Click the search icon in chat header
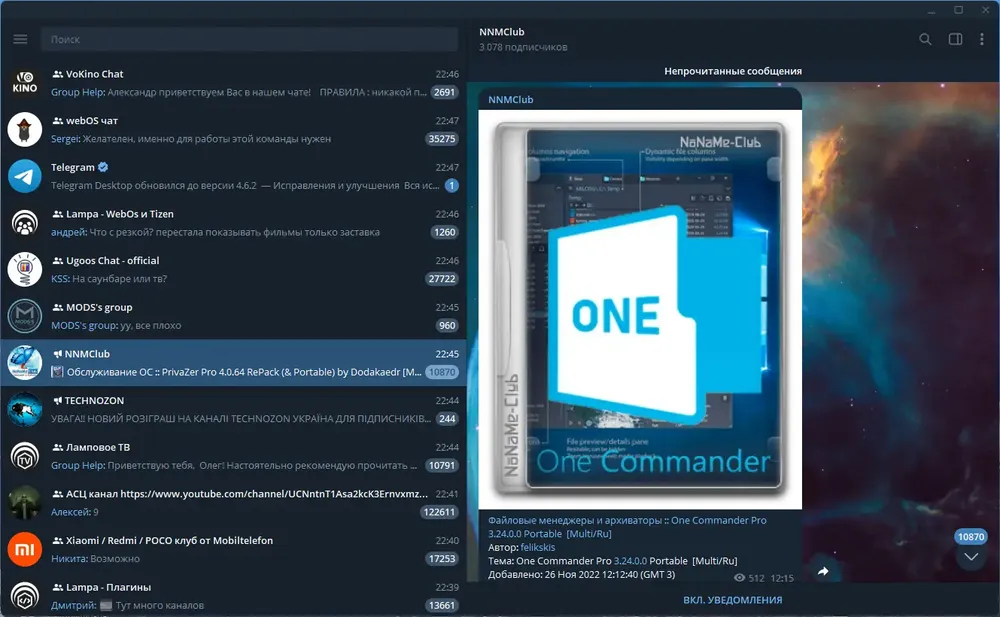 point(925,40)
